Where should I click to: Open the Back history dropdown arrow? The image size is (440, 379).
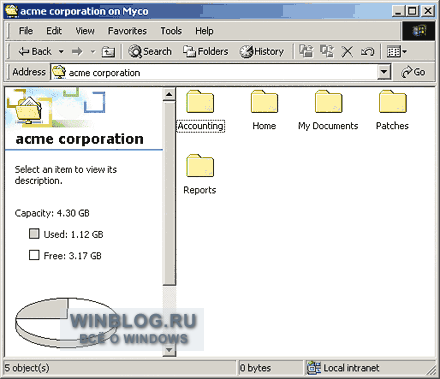point(61,52)
